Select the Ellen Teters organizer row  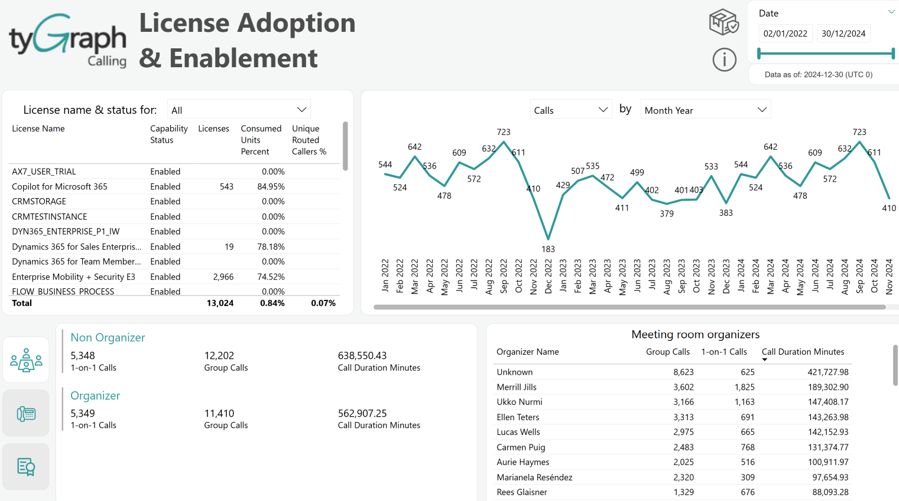click(x=673, y=417)
